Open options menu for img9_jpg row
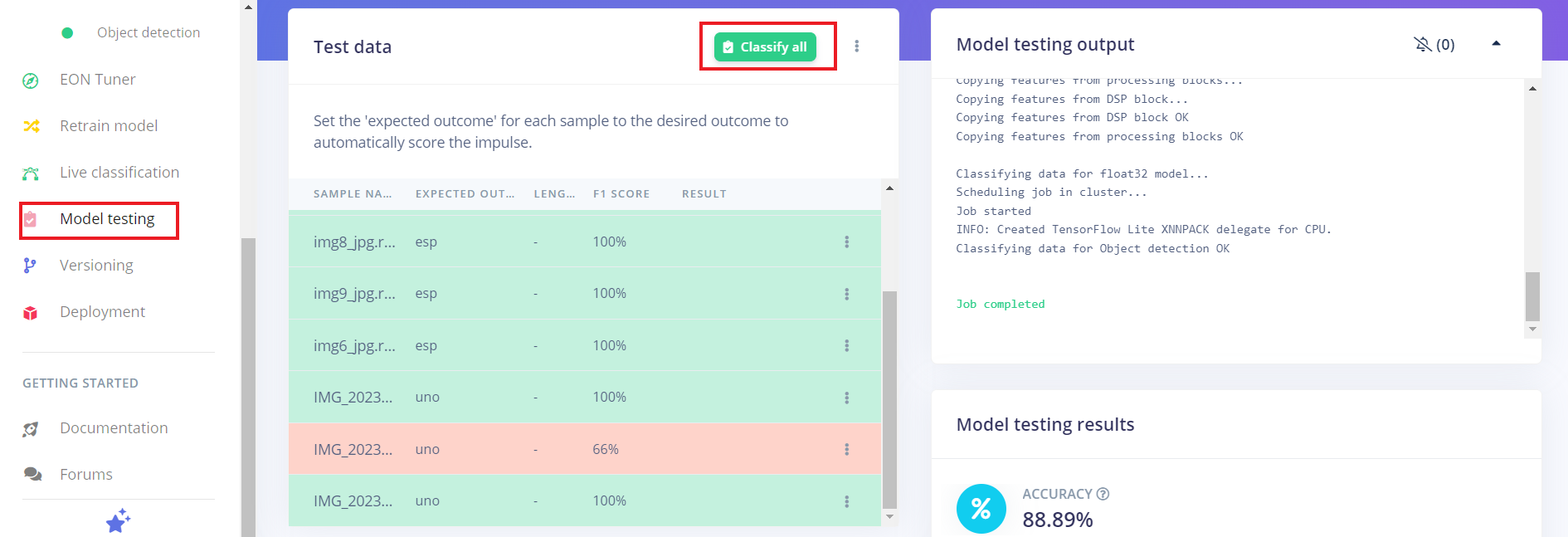Viewport: 1568px width, 537px height. [846, 294]
